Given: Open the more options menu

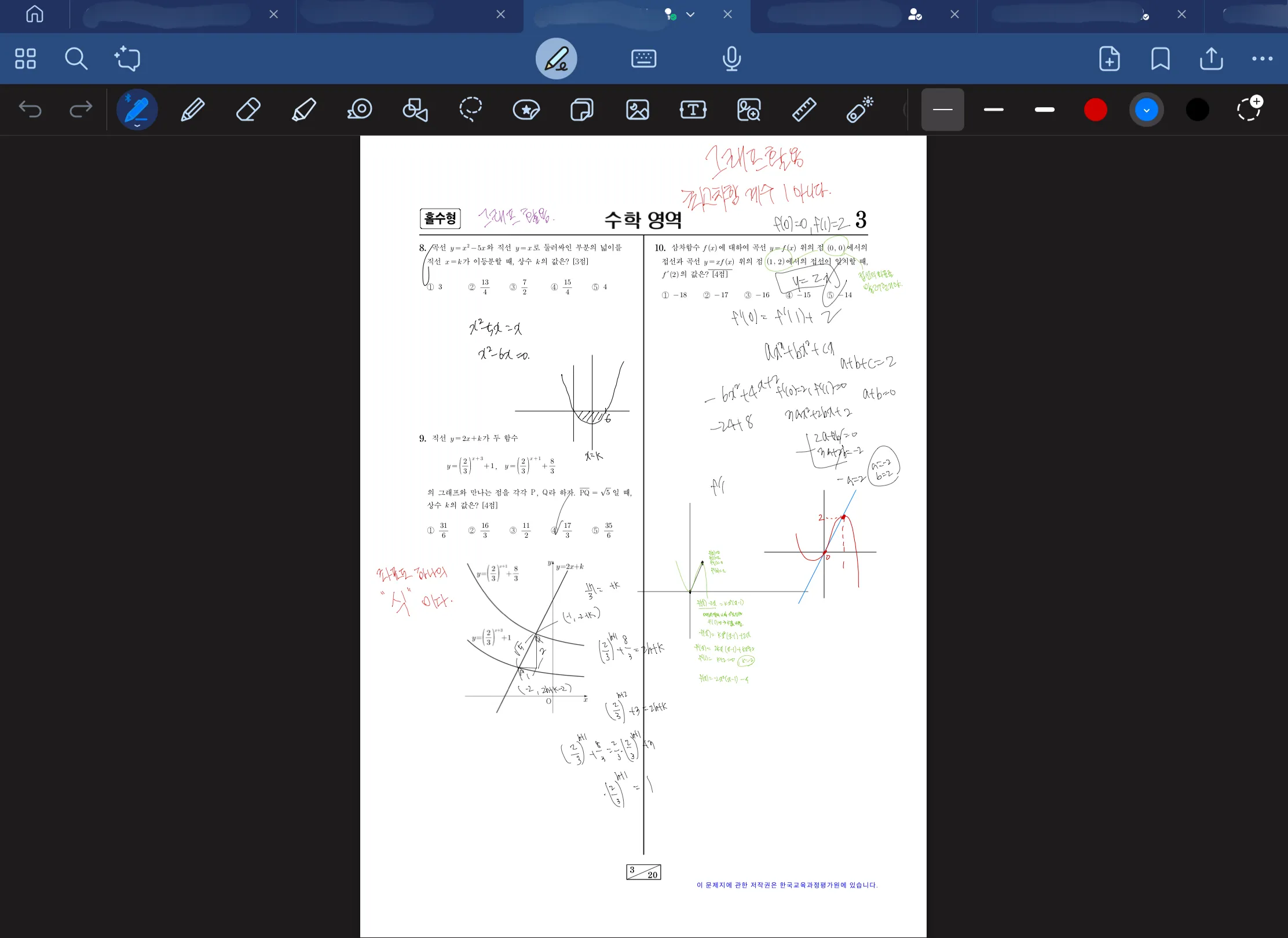Looking at the screenshot, I should [x=1262, y=59].
